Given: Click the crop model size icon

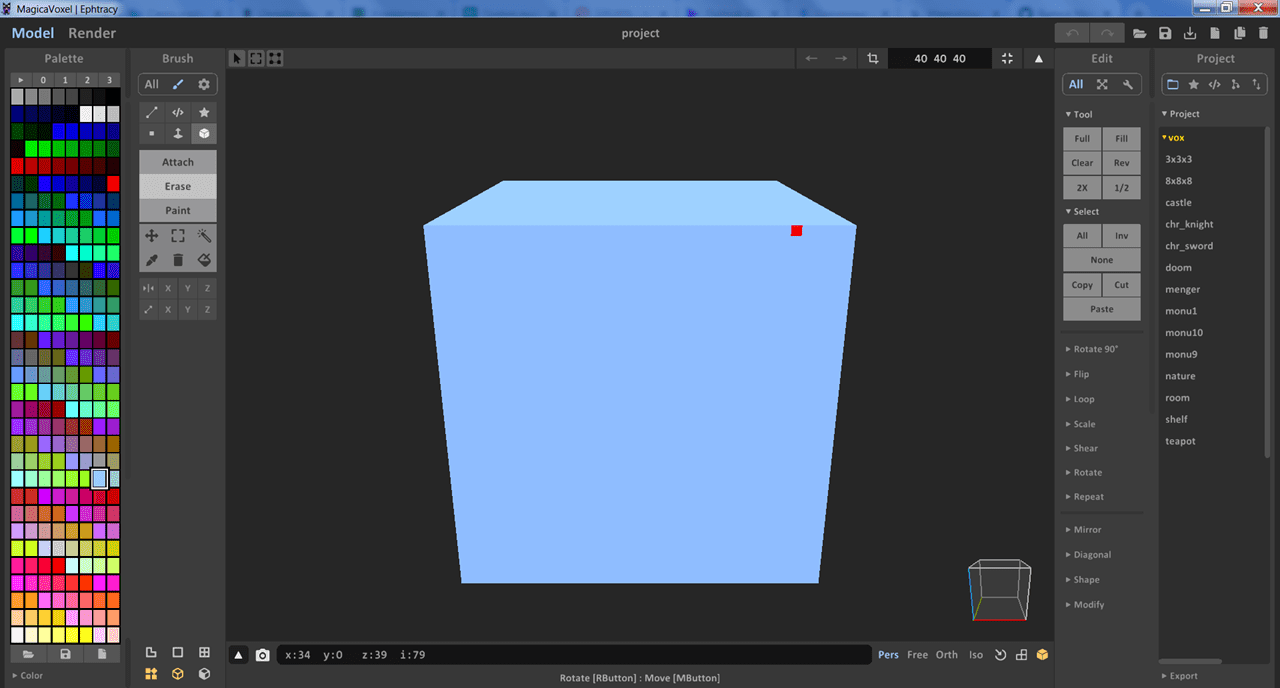Looking at the screenshot, I should tap(873, 59).
